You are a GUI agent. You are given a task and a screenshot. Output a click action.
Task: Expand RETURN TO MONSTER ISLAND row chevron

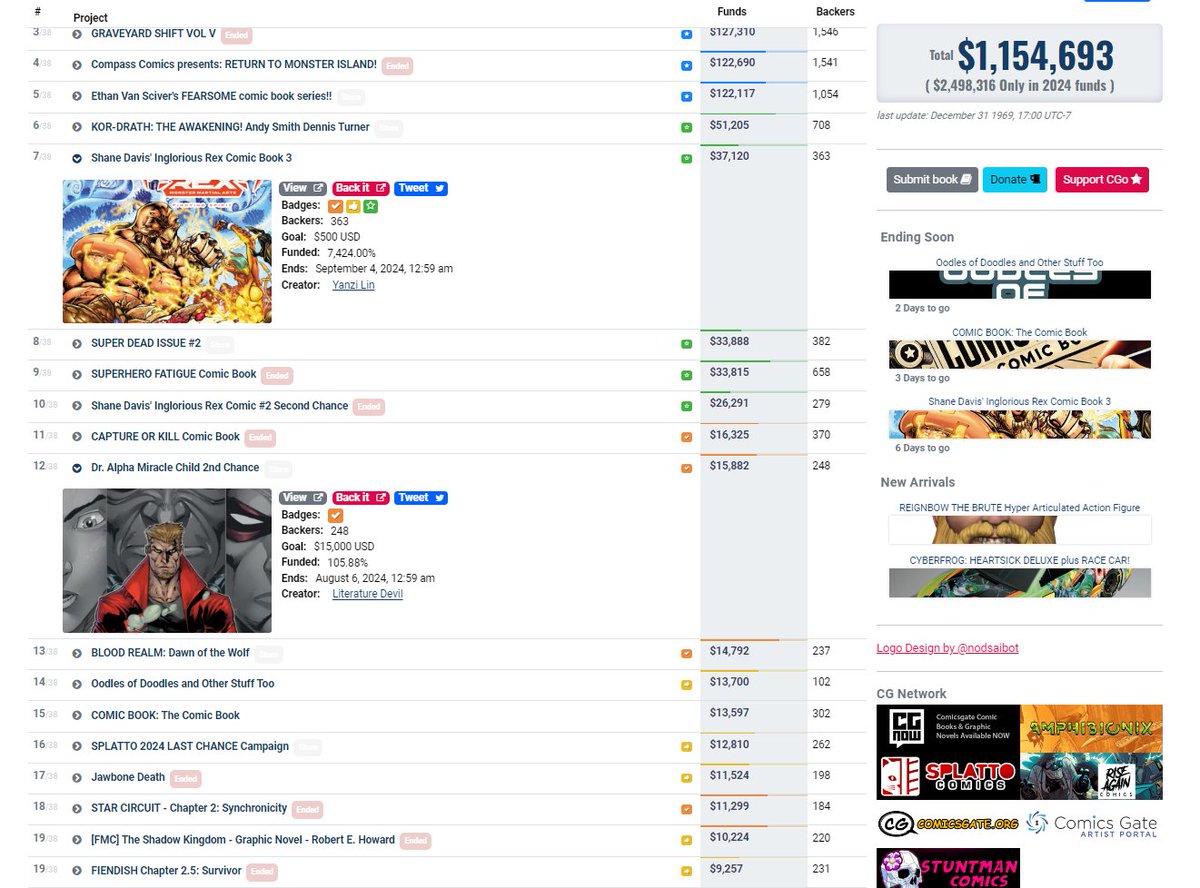[x=77, y=65]
